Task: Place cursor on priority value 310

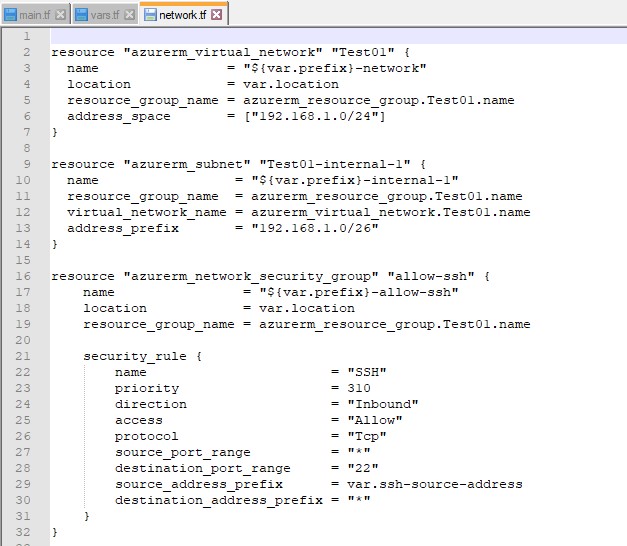Action: (x=358, y=388)
